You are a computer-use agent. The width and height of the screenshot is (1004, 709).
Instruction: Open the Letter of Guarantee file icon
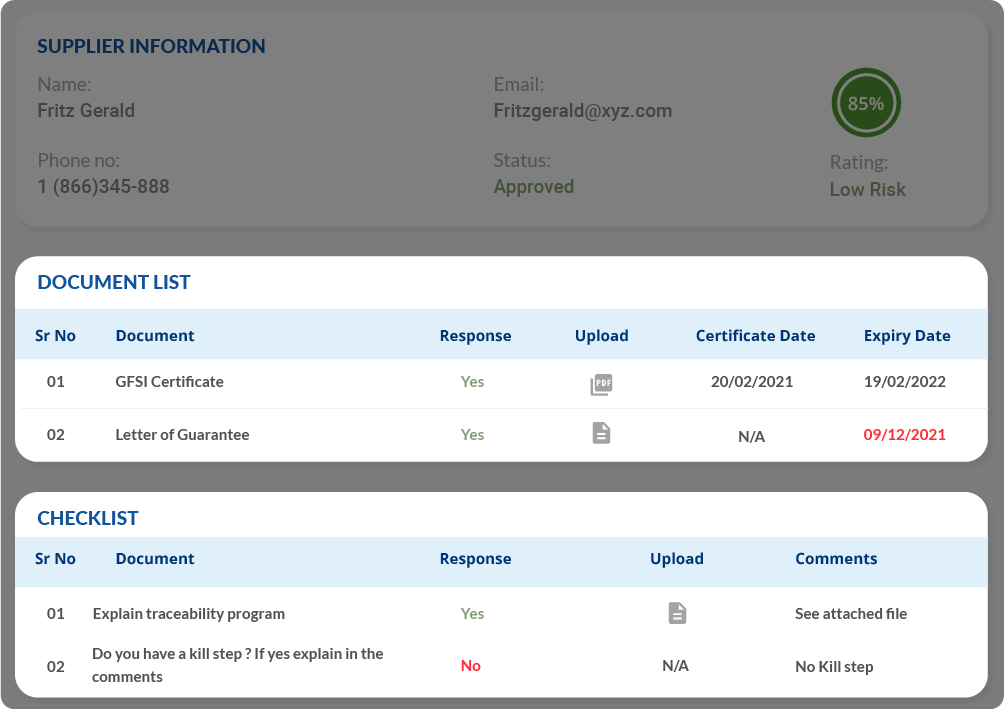(x=601, y=433)
